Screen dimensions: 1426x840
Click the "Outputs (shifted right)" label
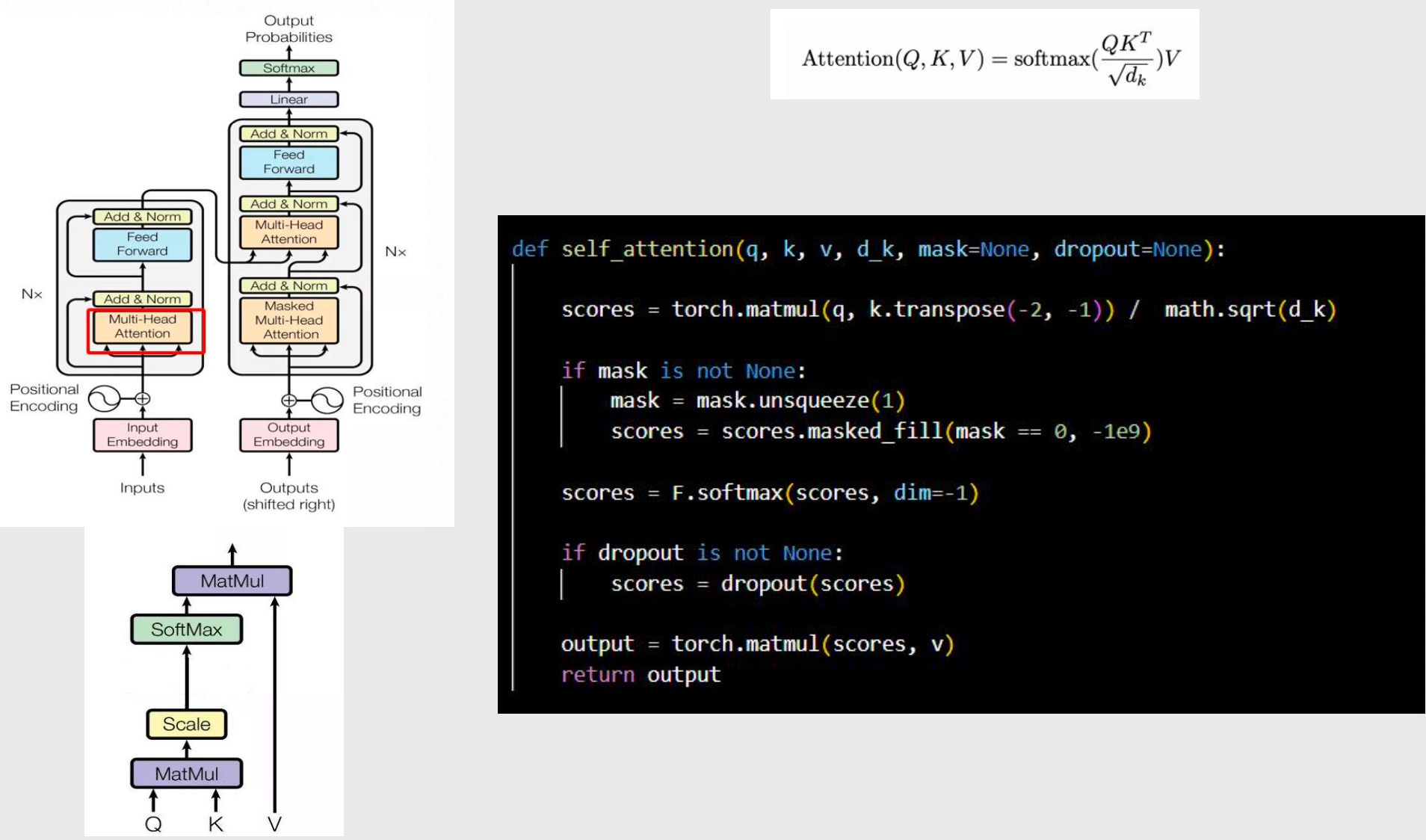tap(288, 496)
